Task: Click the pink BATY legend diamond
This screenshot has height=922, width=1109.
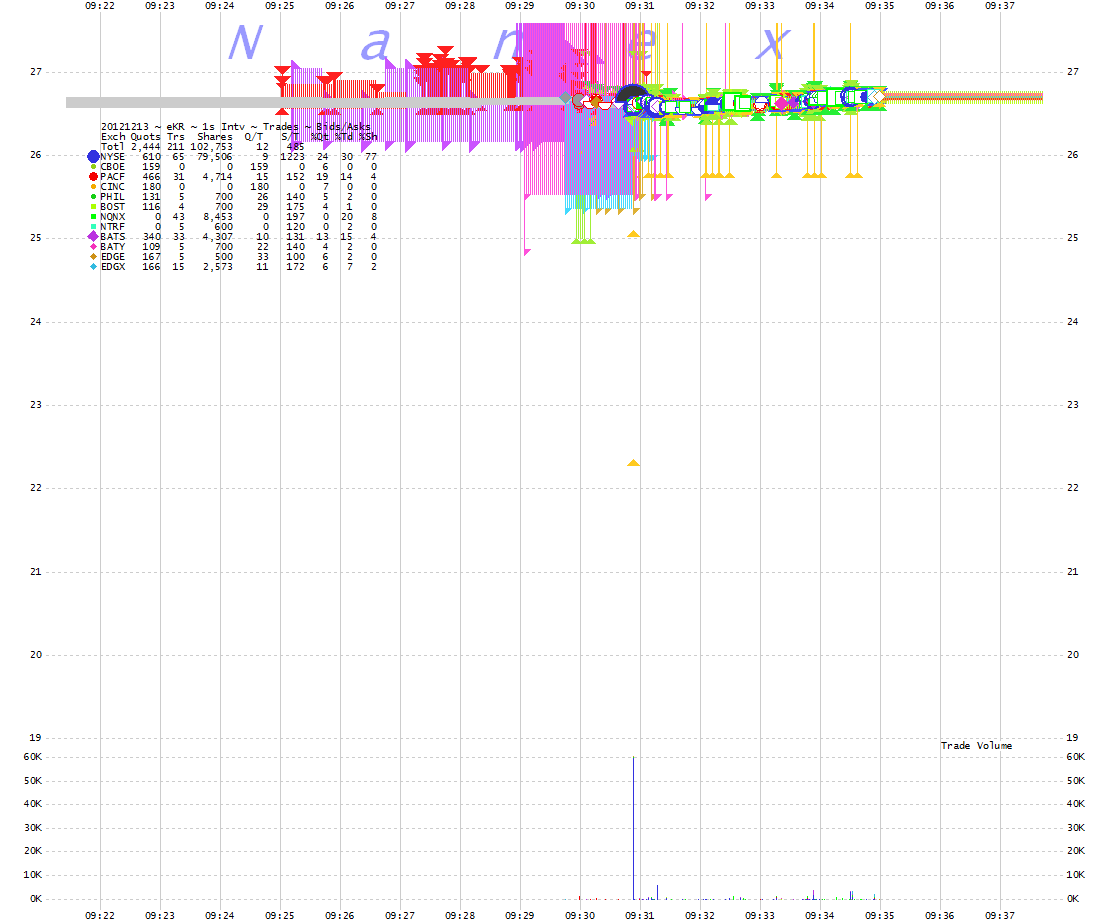Action: tap(93, 247)
